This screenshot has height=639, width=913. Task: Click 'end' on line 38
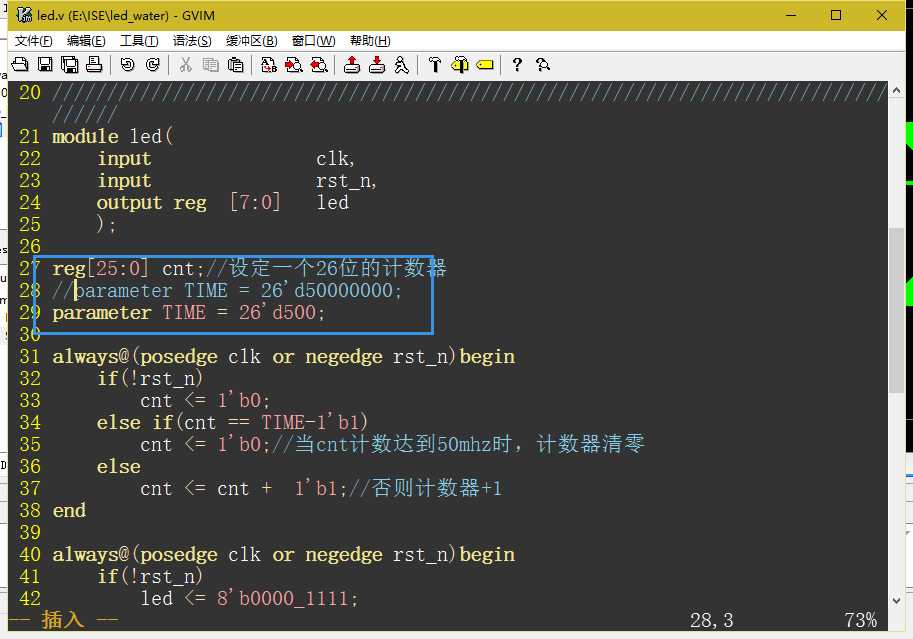pyautogui.click(x=69, y=510)
